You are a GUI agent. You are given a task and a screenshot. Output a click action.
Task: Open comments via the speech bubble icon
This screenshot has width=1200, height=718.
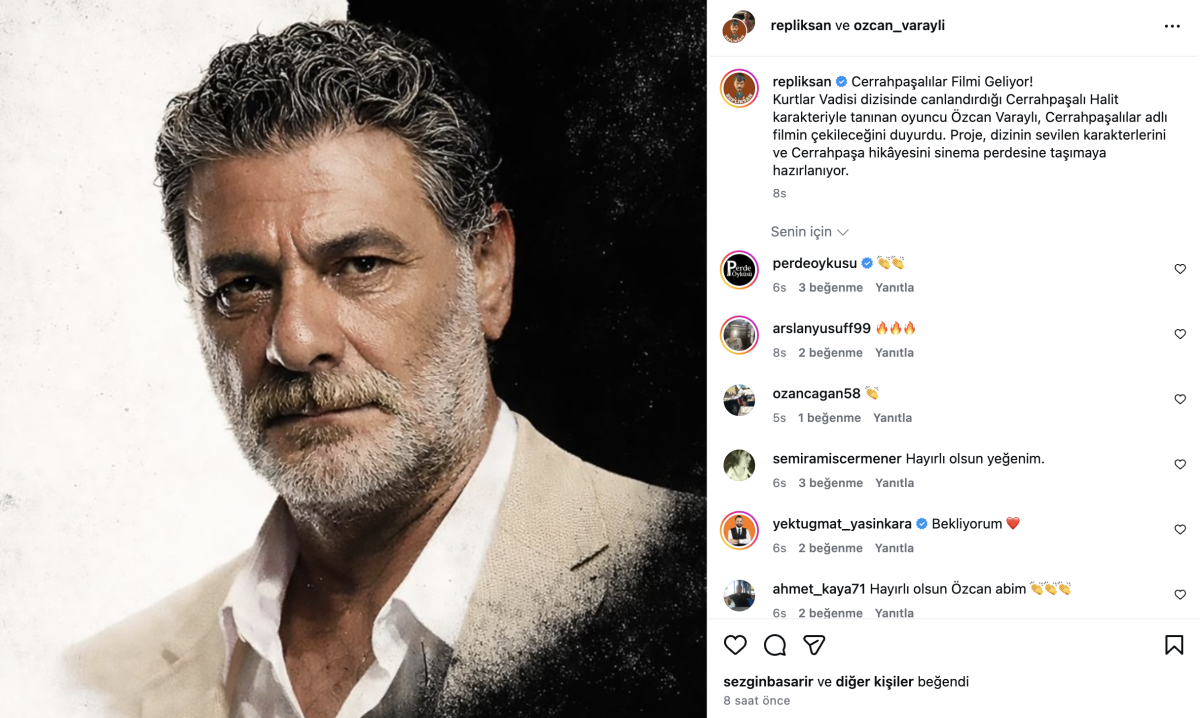[774, 645]
